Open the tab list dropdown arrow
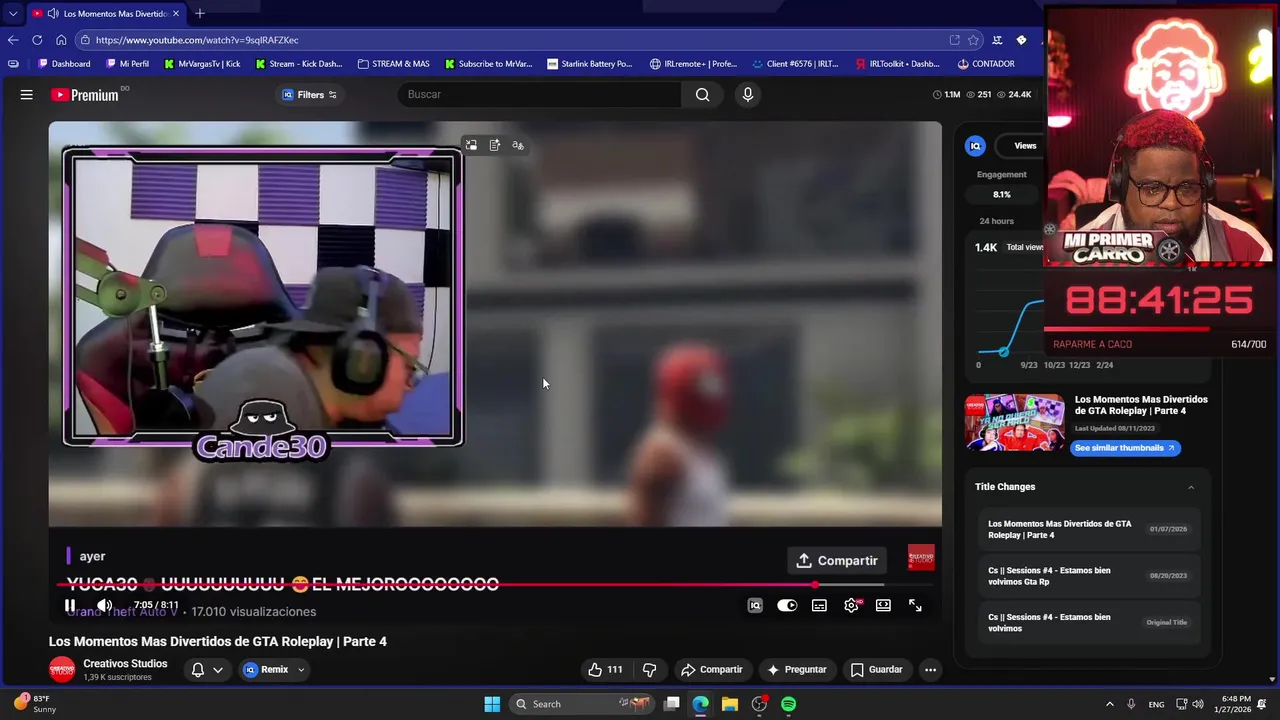Screen dimensions: 1280x720 click(x=12, y=14)
